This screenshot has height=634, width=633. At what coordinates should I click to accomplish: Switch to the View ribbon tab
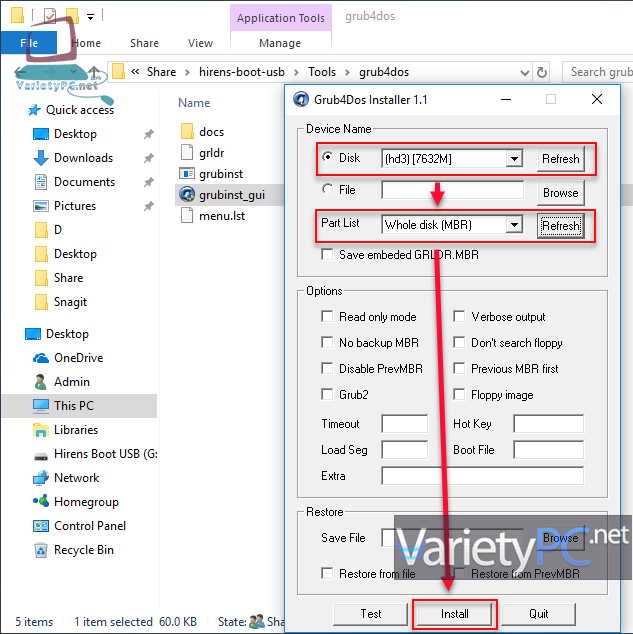click(x=200, y=43)
